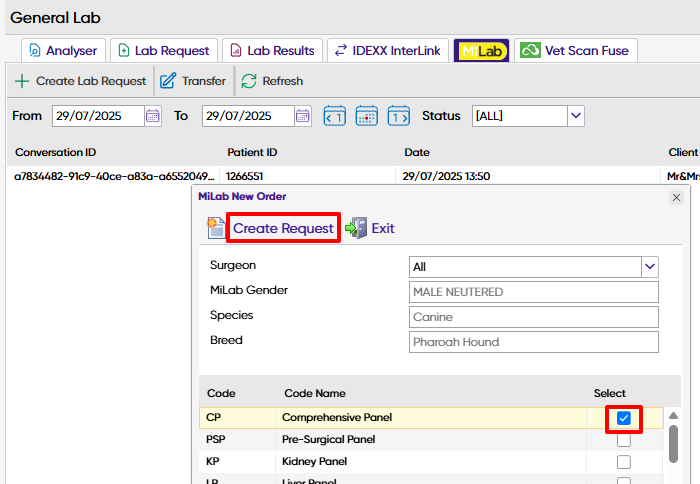Image resolution: width=700 pixels, height=484 pixels.
Task: Select the Kidney Panel row
Action: tap(431, 461)
